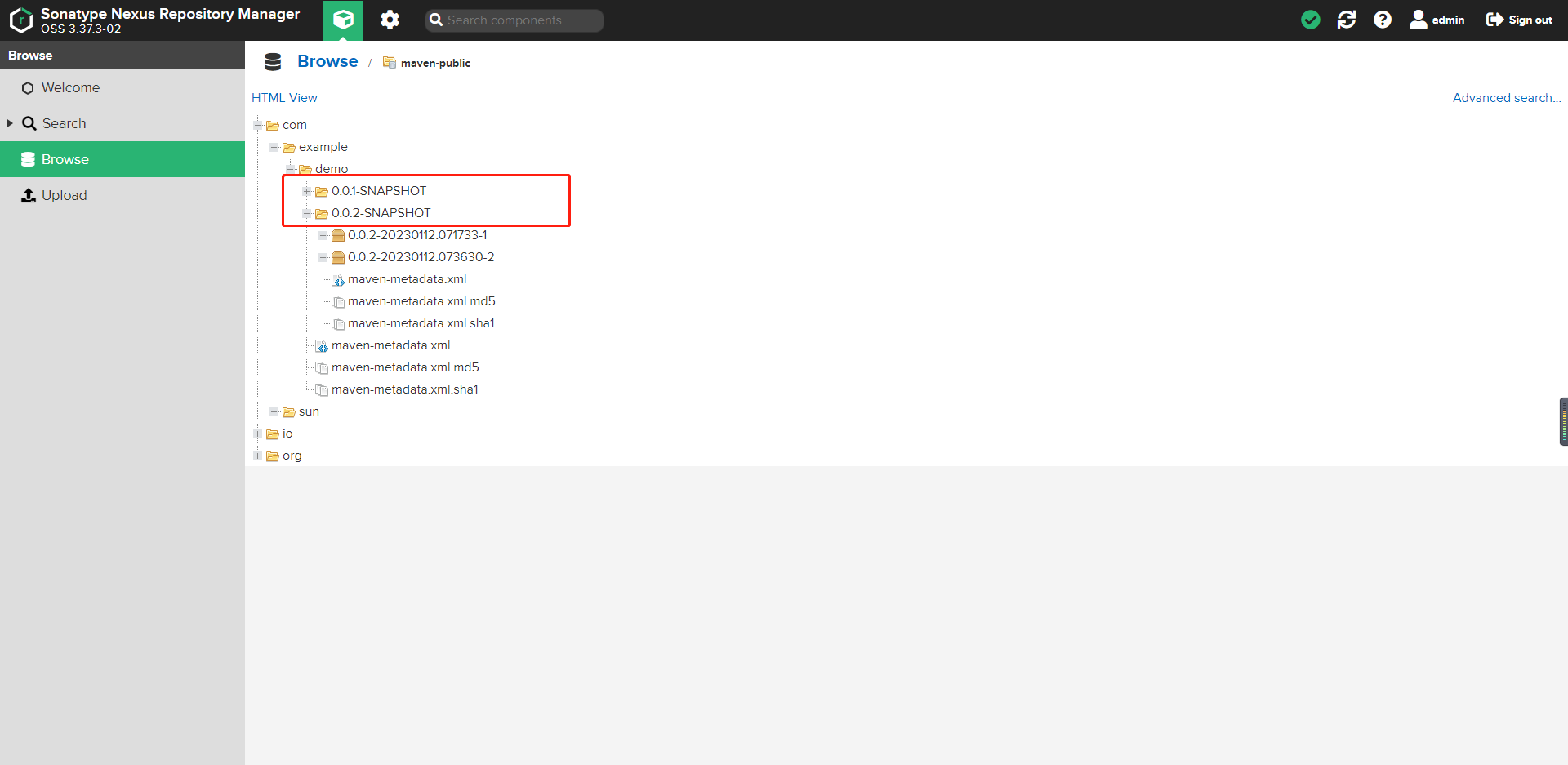The image size is (1568, 765).
Task: Click the maven-public repository icon in breadcrumb
Action: pyautogui.click(x=390, y=63)
